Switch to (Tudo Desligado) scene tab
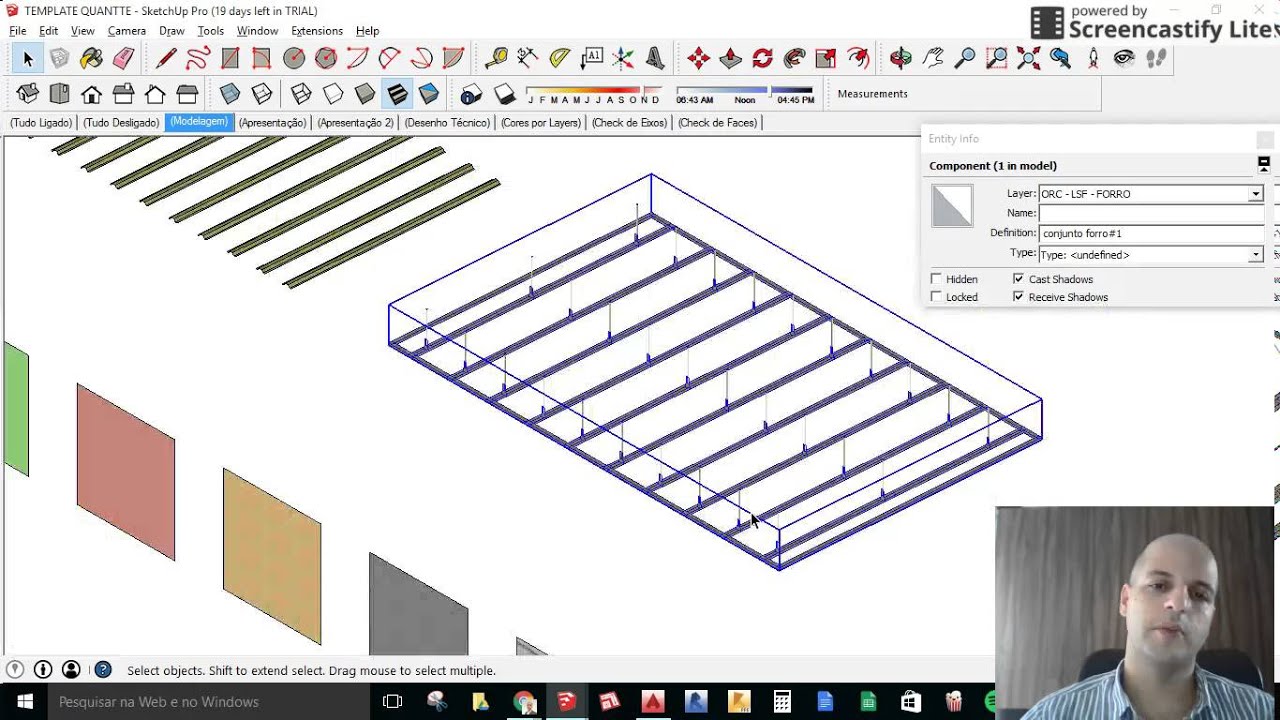 [x=121, y=123]
